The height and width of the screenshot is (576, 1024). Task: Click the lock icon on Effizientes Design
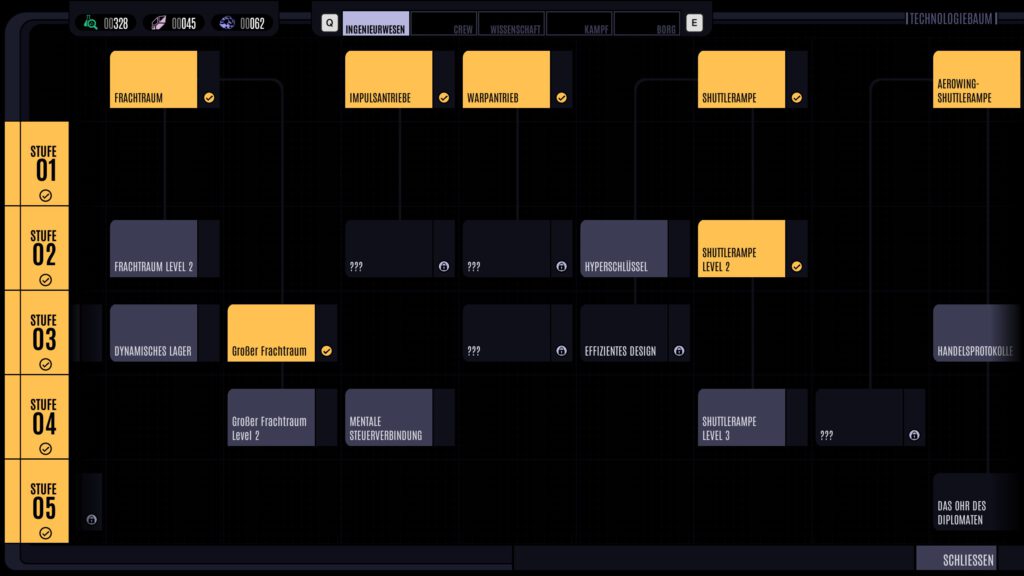pos(679,351)
